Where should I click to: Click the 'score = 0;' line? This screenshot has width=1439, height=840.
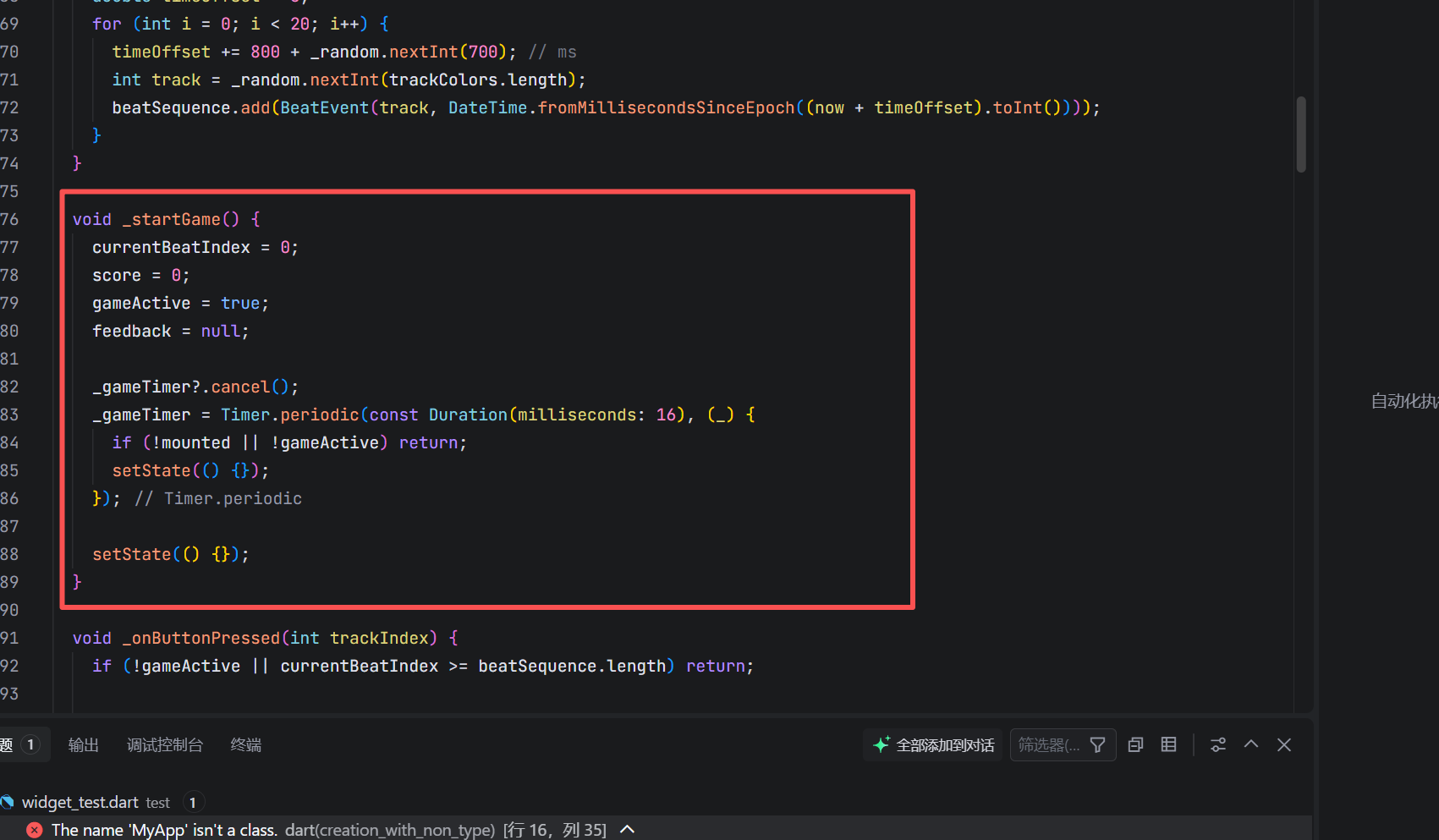coord(141,275)
